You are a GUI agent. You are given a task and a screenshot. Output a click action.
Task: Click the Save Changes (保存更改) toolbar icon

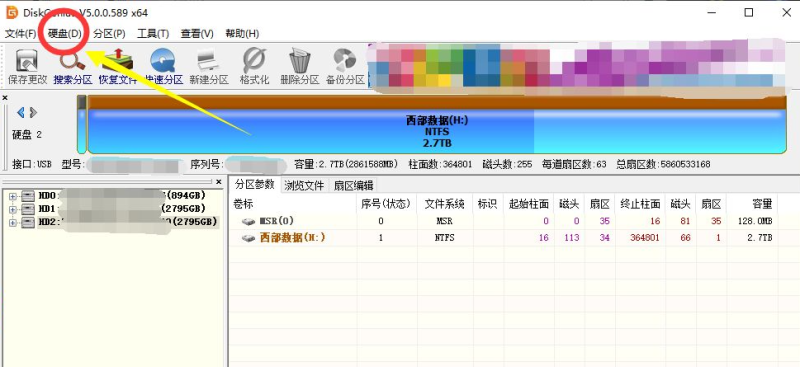pos(27,60)
